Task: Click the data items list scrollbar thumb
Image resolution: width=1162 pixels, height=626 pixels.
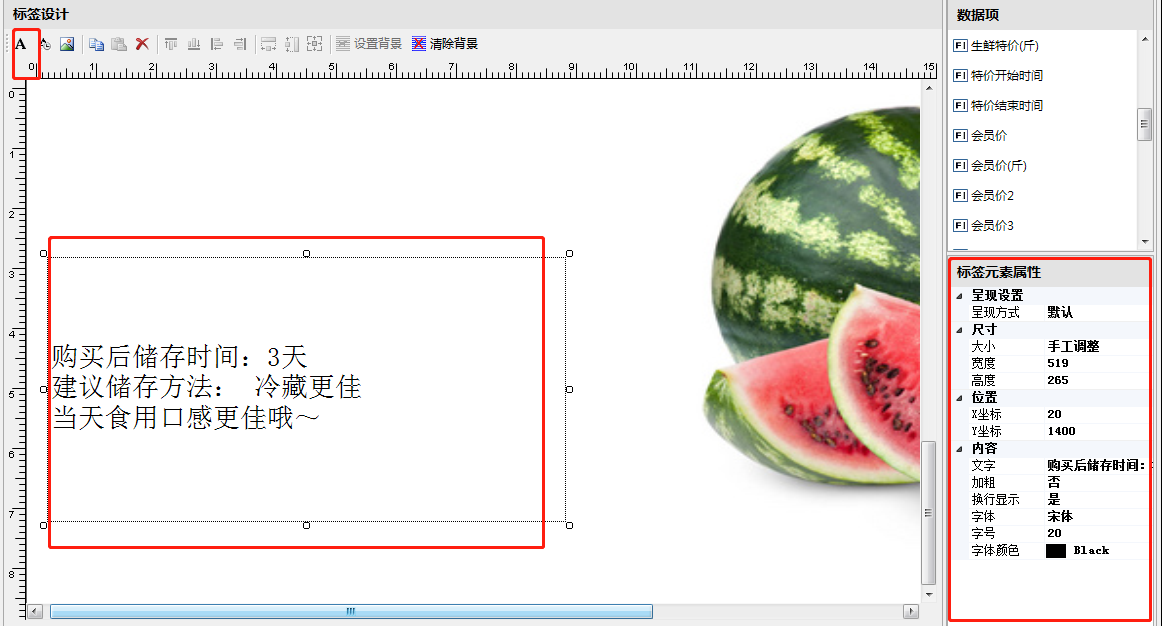Action: click(x=1145, y=124)
